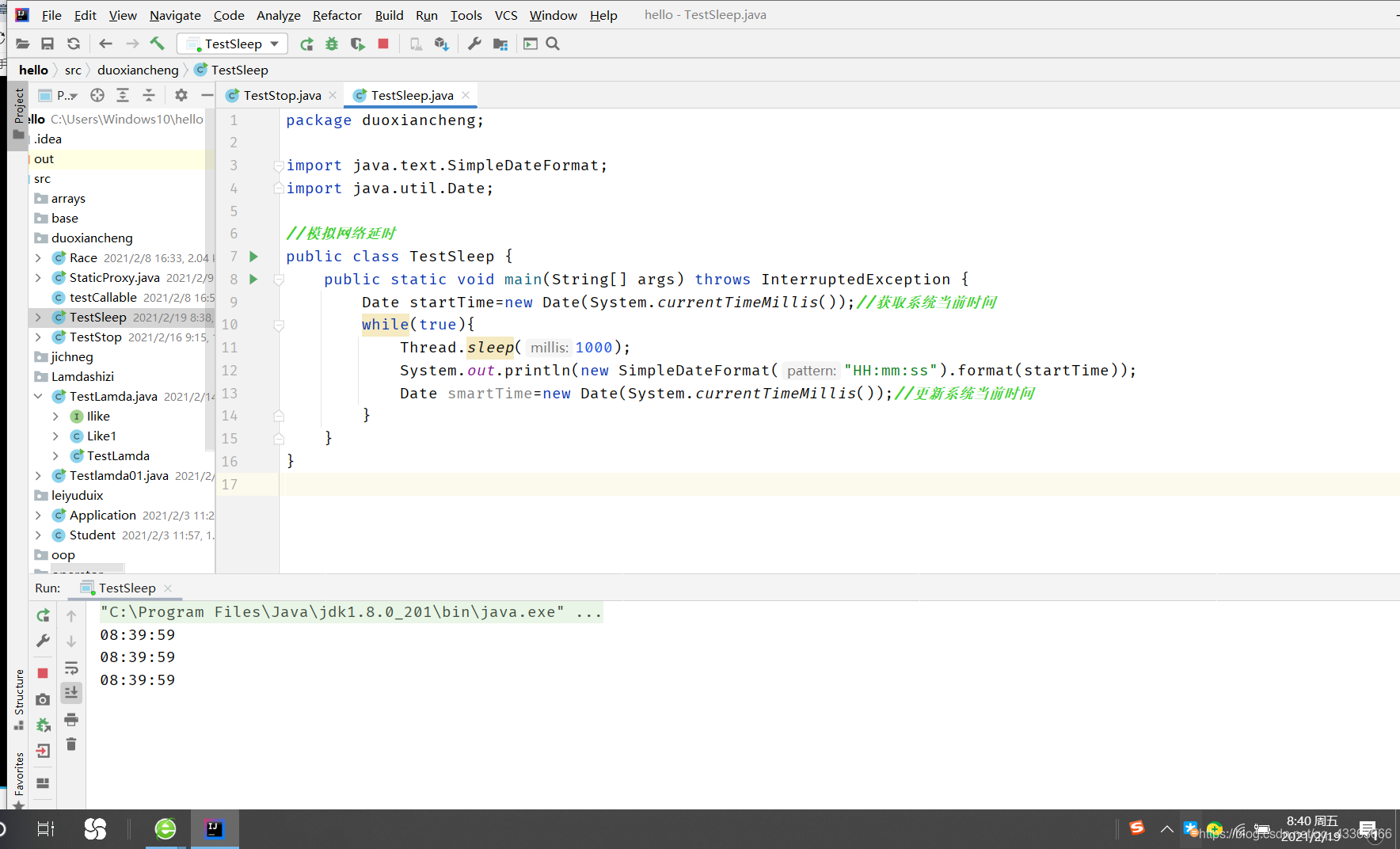Expand all icon in Project panel

click(123, 95)
